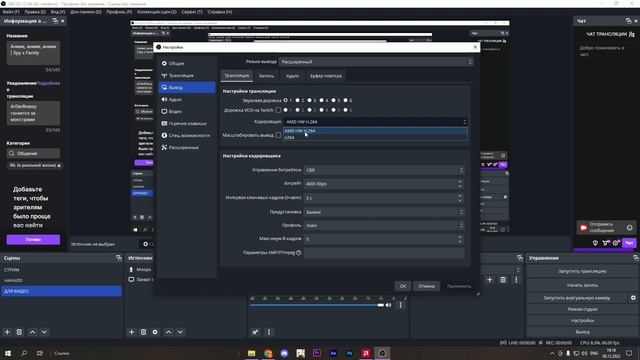Add a scene transition with plus icon
The width and height of the screenshot is (640, 360).
489,280
